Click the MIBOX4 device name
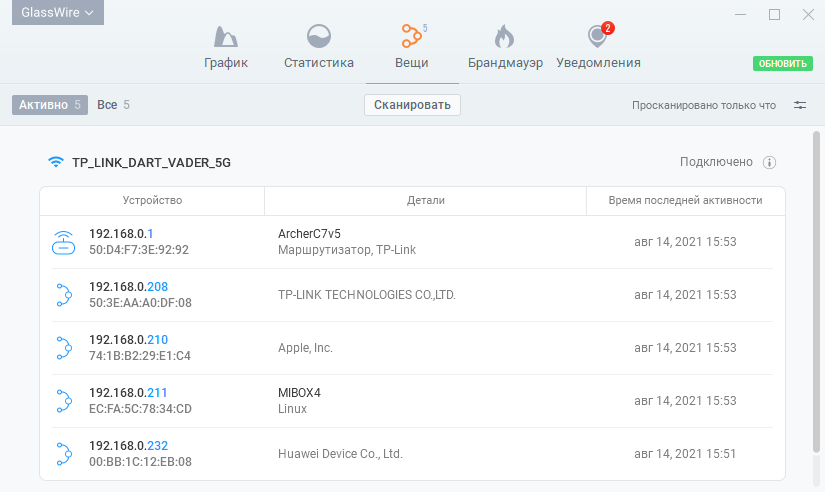This screenshot has width=825, height=492. (x=299, y=393)
